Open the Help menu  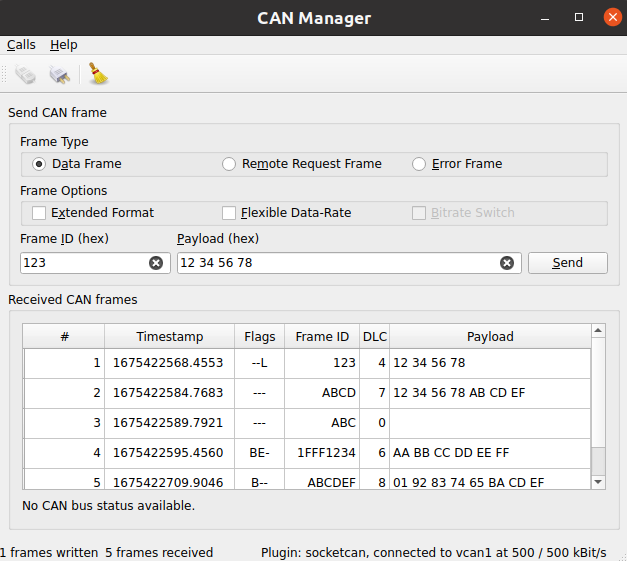tap(64, 45)
